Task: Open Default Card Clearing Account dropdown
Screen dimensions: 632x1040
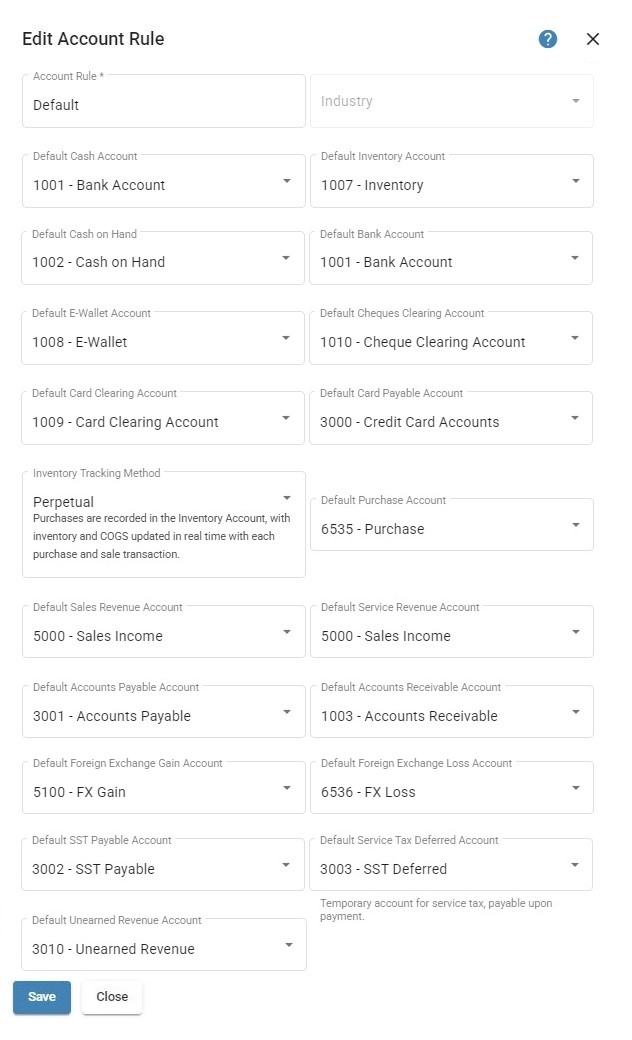Action: (x=162, y=418)
